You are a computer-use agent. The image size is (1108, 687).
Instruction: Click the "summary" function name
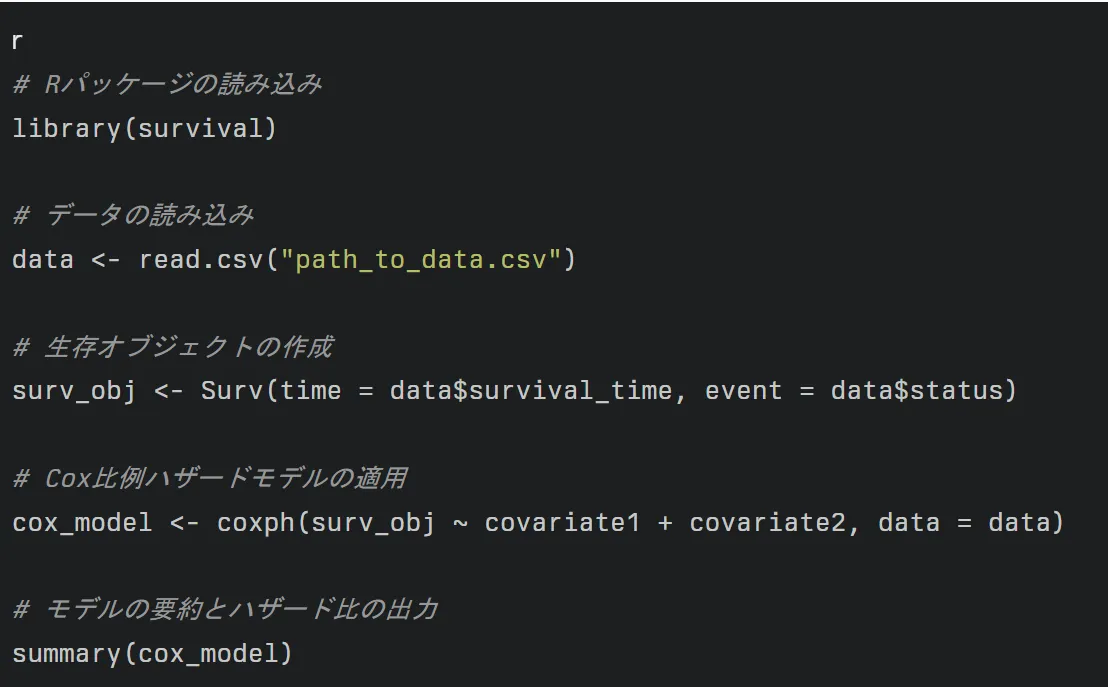pos(66,654)
